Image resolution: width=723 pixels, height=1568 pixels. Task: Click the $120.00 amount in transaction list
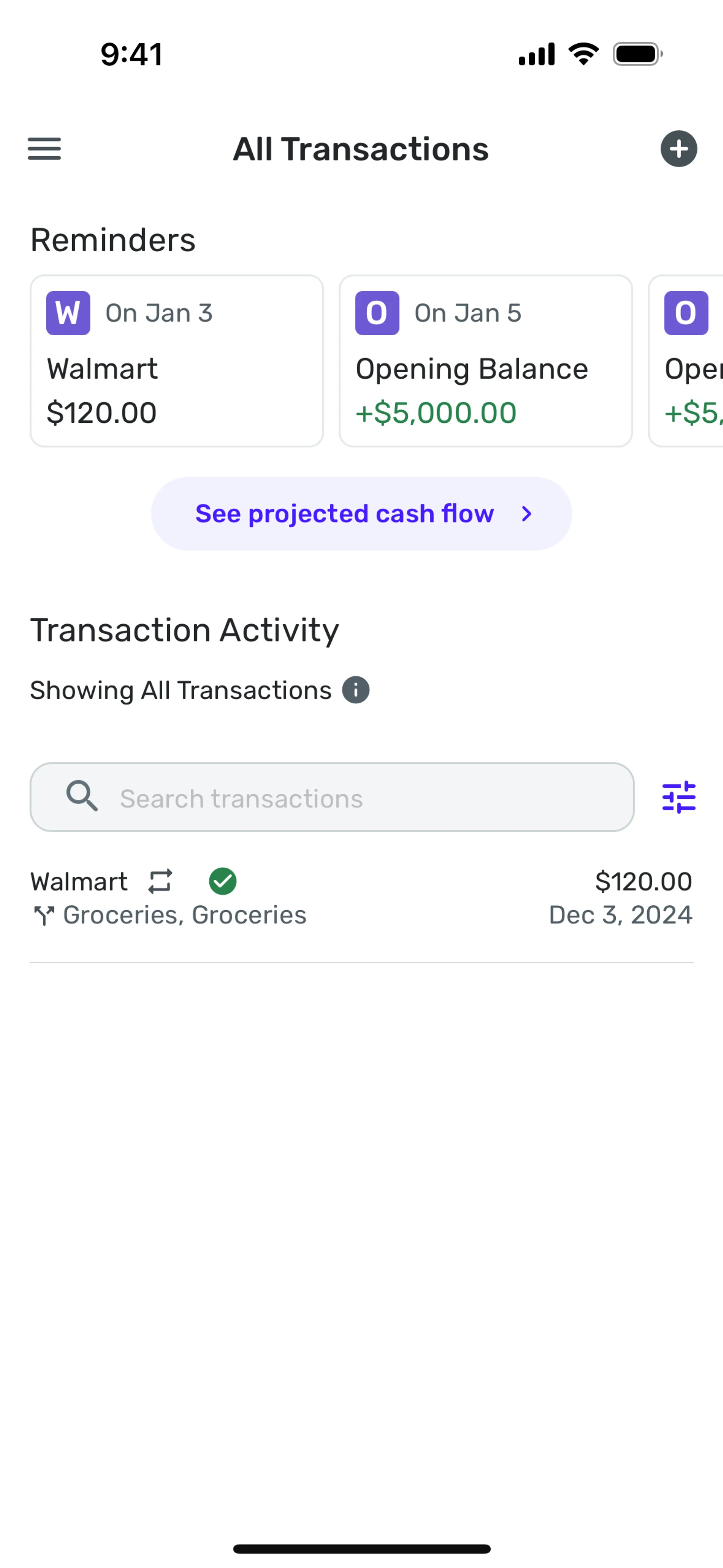643,882
